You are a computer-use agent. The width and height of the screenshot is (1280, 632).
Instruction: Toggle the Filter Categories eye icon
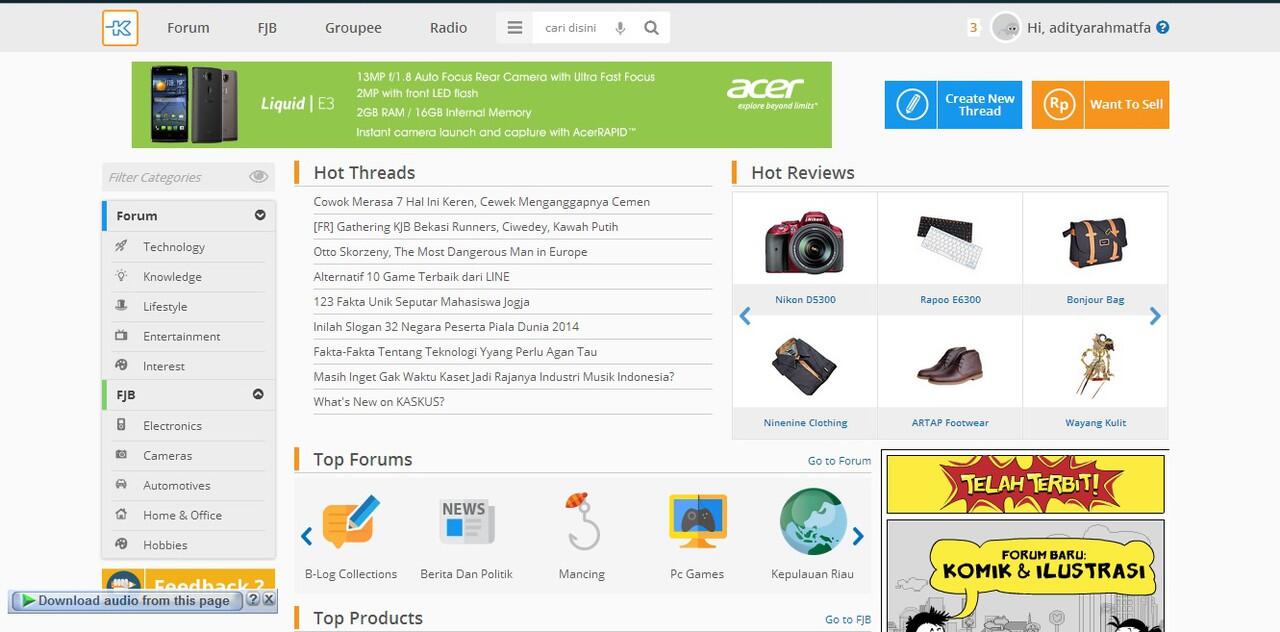pyautogui.click(x=259, y=177)
